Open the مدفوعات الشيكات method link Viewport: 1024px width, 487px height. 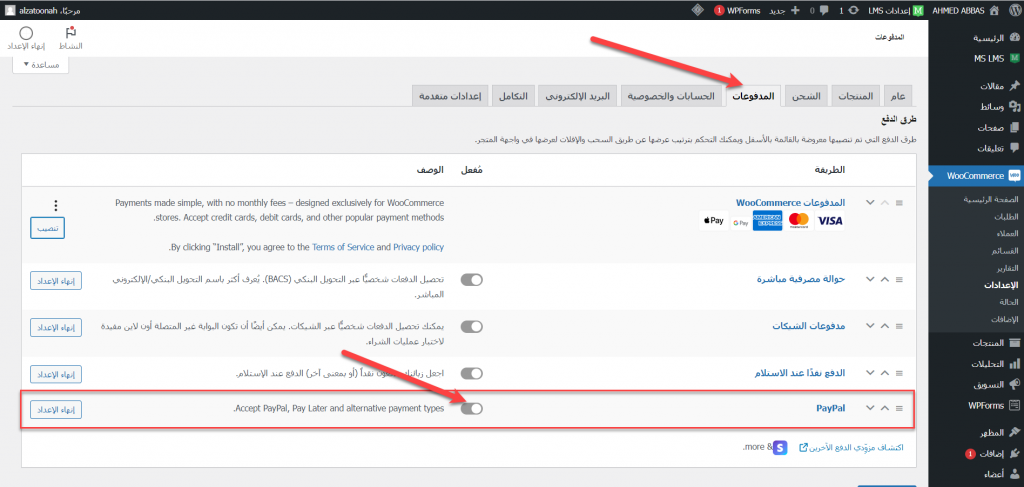tap(808, 326)
